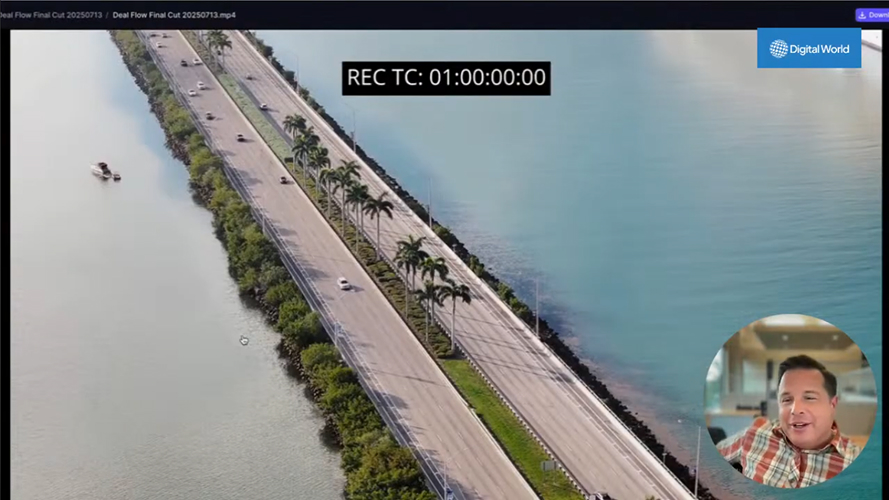Click the download arrow icon
Screen dimensions: 889x500
(862, 15)
